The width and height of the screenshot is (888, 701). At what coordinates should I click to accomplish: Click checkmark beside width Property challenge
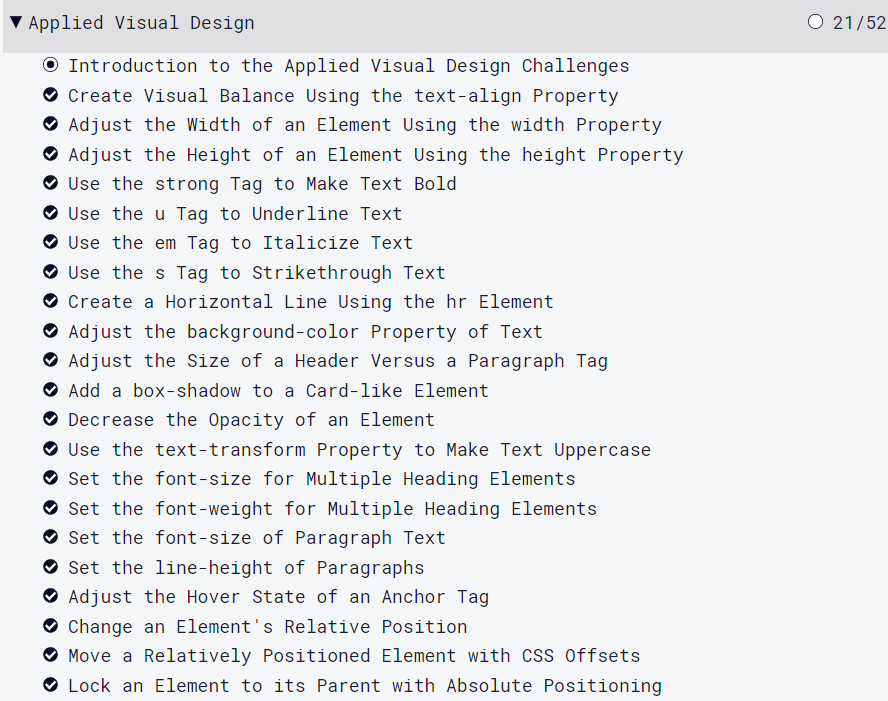pos(51,125)
